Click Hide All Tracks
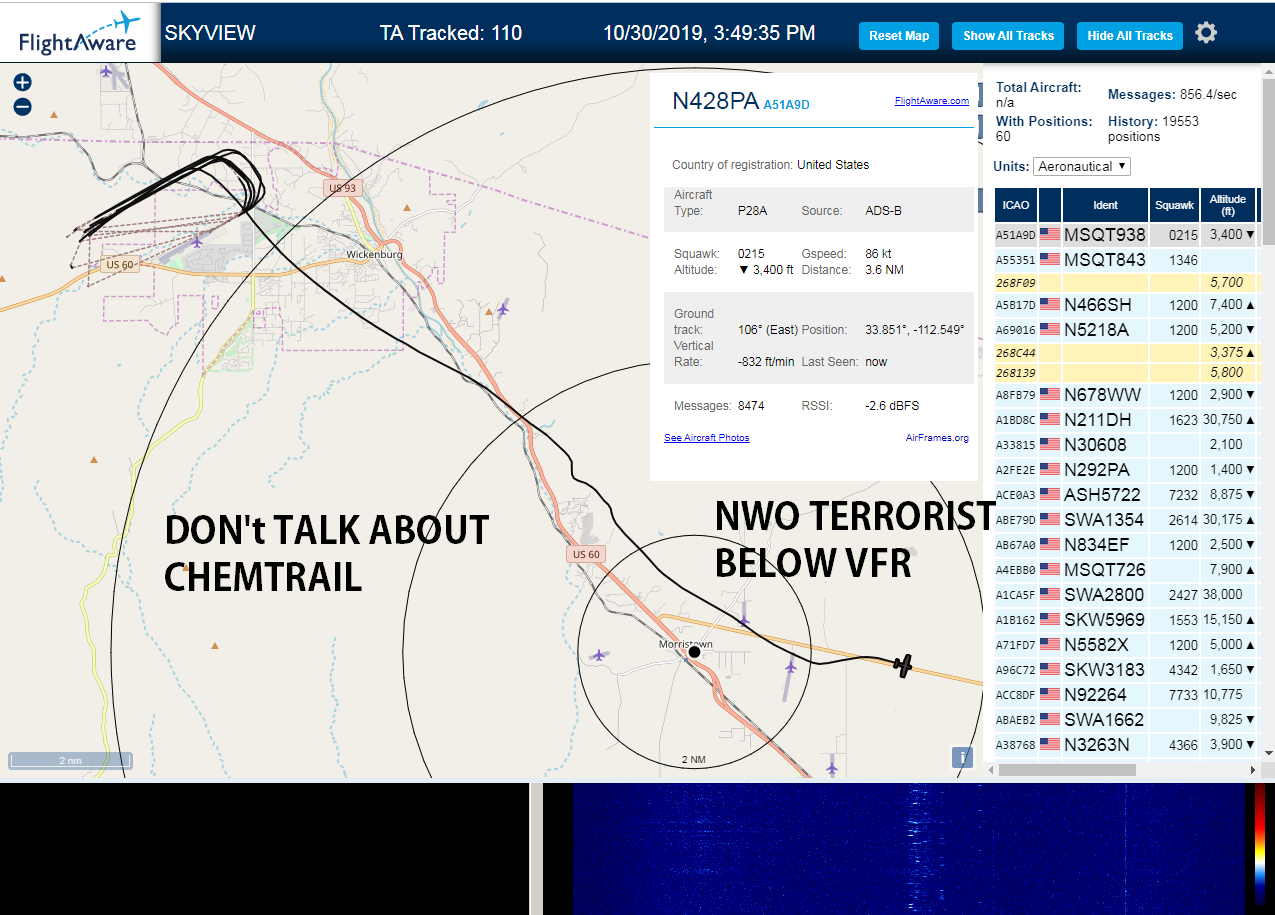The height and width of the screenshot is (915, 1275). [1130, 36]
